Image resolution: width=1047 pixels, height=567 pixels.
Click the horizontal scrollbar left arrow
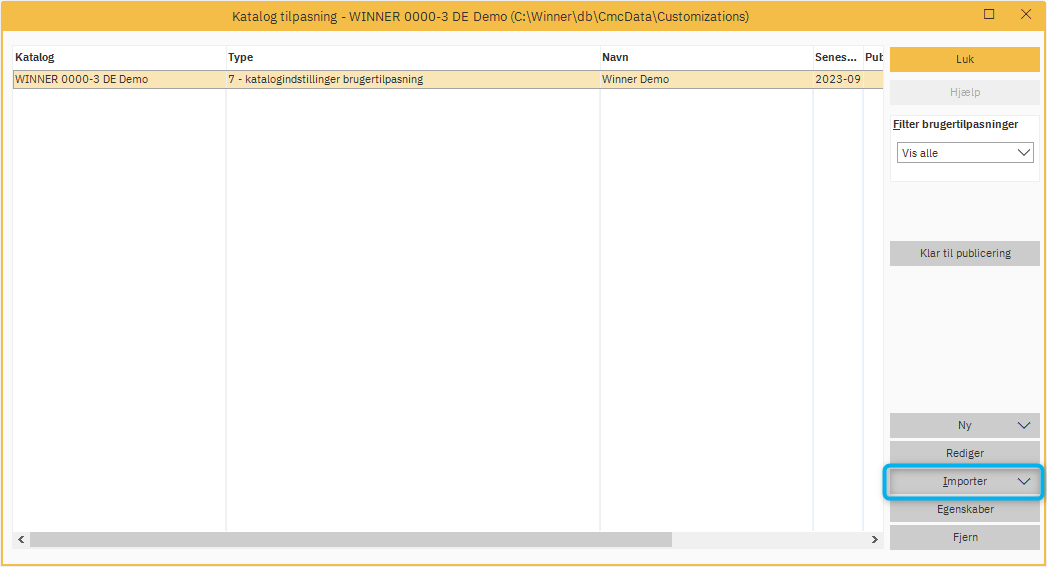tap(21, 539)
